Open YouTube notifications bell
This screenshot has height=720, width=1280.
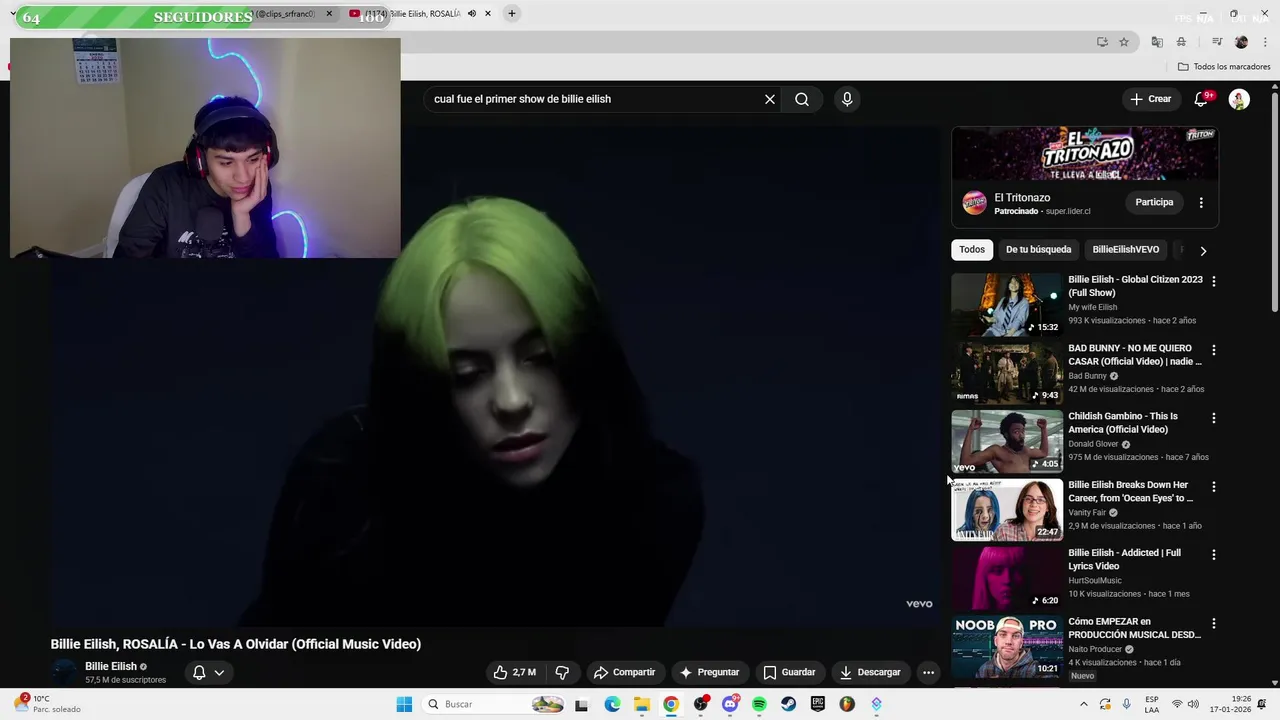pyautogui.click(x=1202, y=99)
